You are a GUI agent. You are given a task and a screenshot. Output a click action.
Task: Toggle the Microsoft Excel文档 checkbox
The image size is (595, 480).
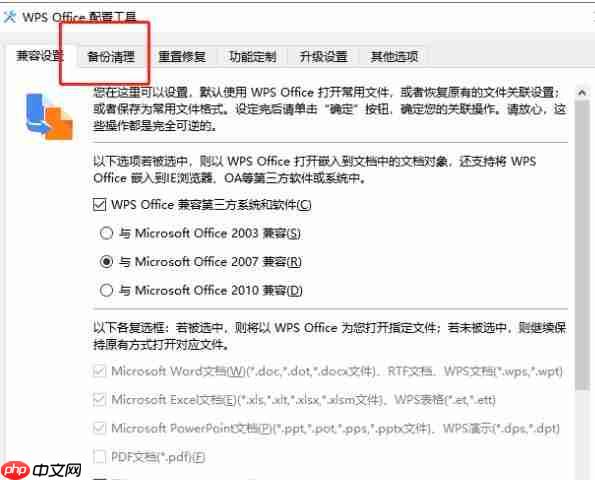[99, 400]
